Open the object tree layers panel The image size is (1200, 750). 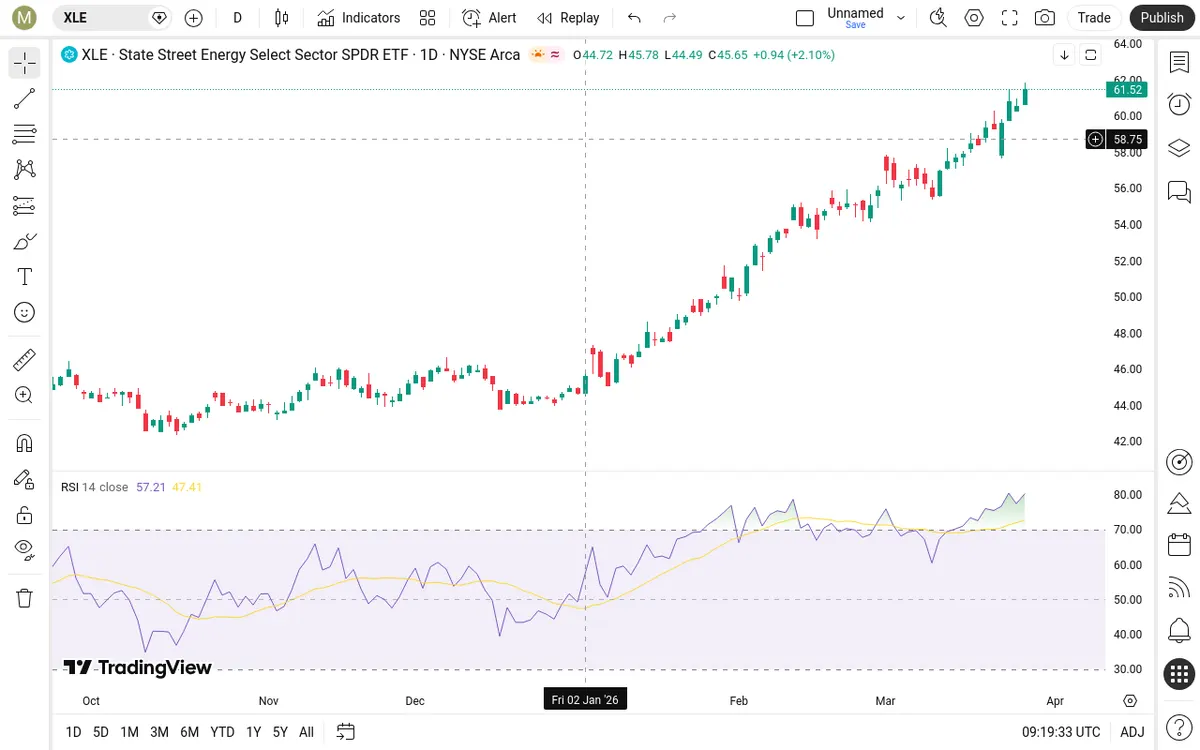pos(1179,148)
